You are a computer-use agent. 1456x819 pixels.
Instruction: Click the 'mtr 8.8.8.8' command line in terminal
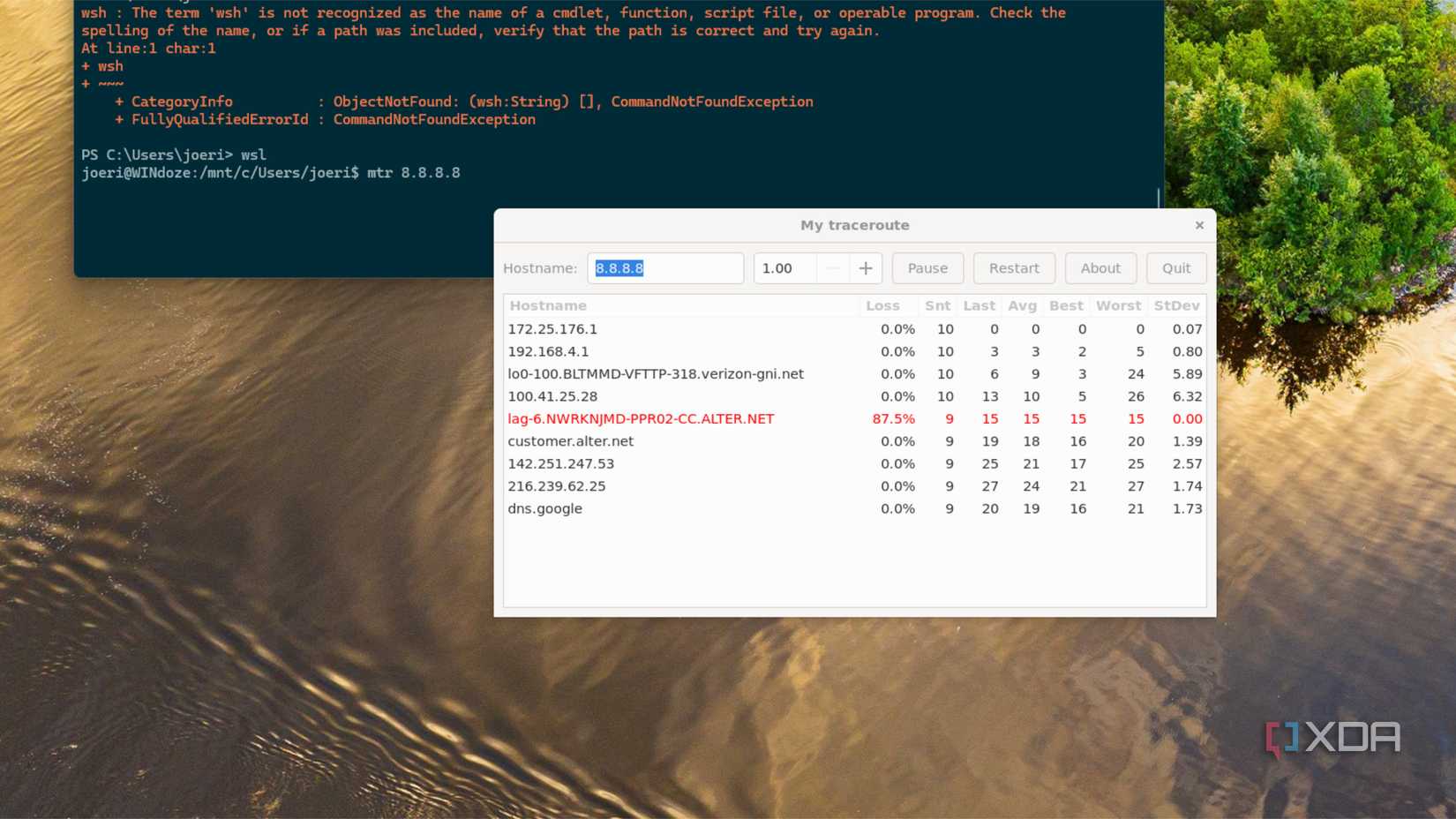(271, 173)
